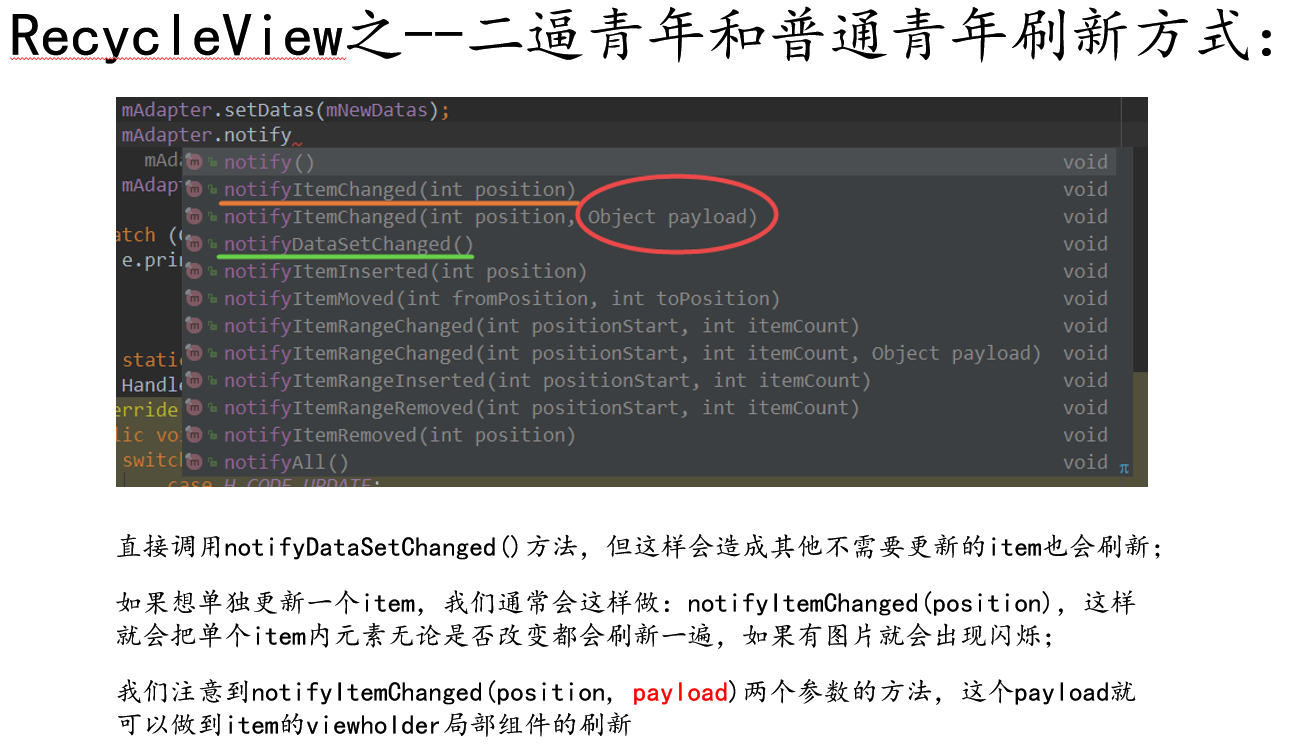Place cursor after mAdapter.notify text
The image size is (1315, 751).
(292, 135)
